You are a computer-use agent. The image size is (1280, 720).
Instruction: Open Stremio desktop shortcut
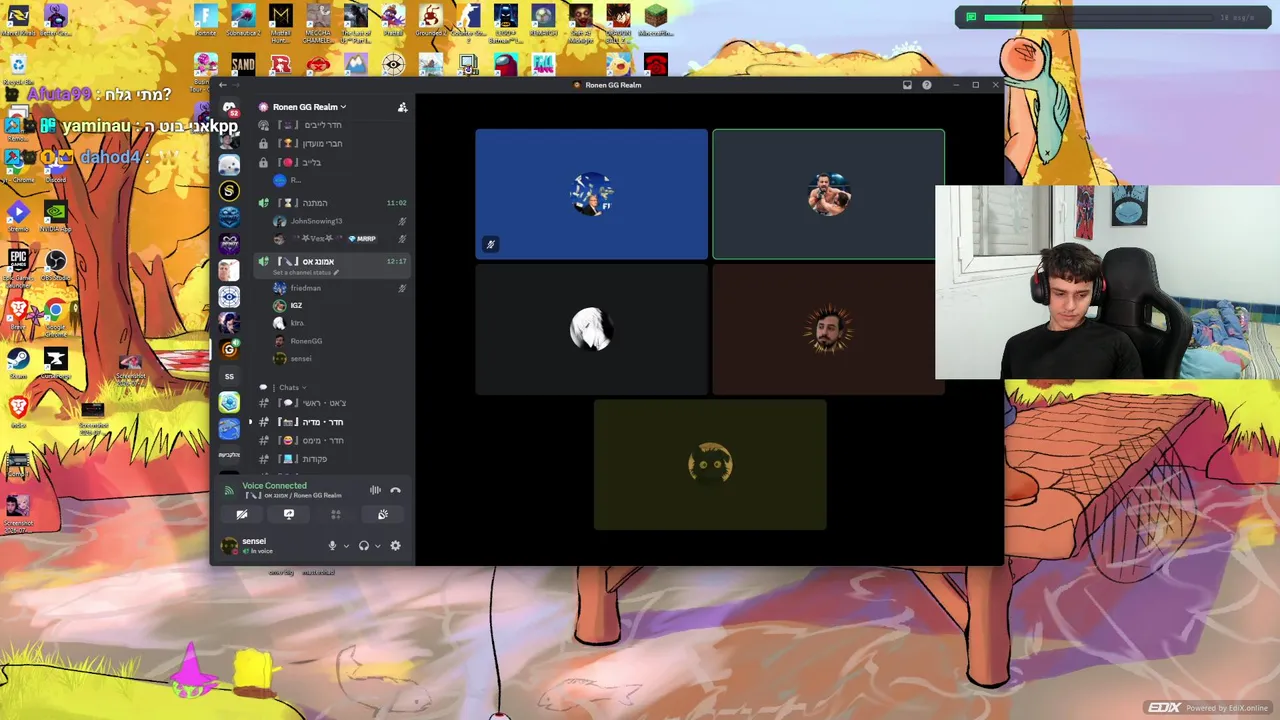click(18, 216)
